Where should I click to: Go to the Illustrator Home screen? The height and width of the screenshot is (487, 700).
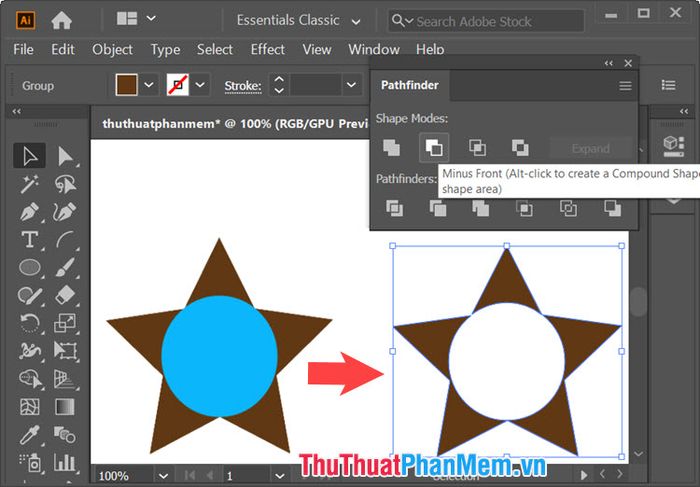click(62, 20)
